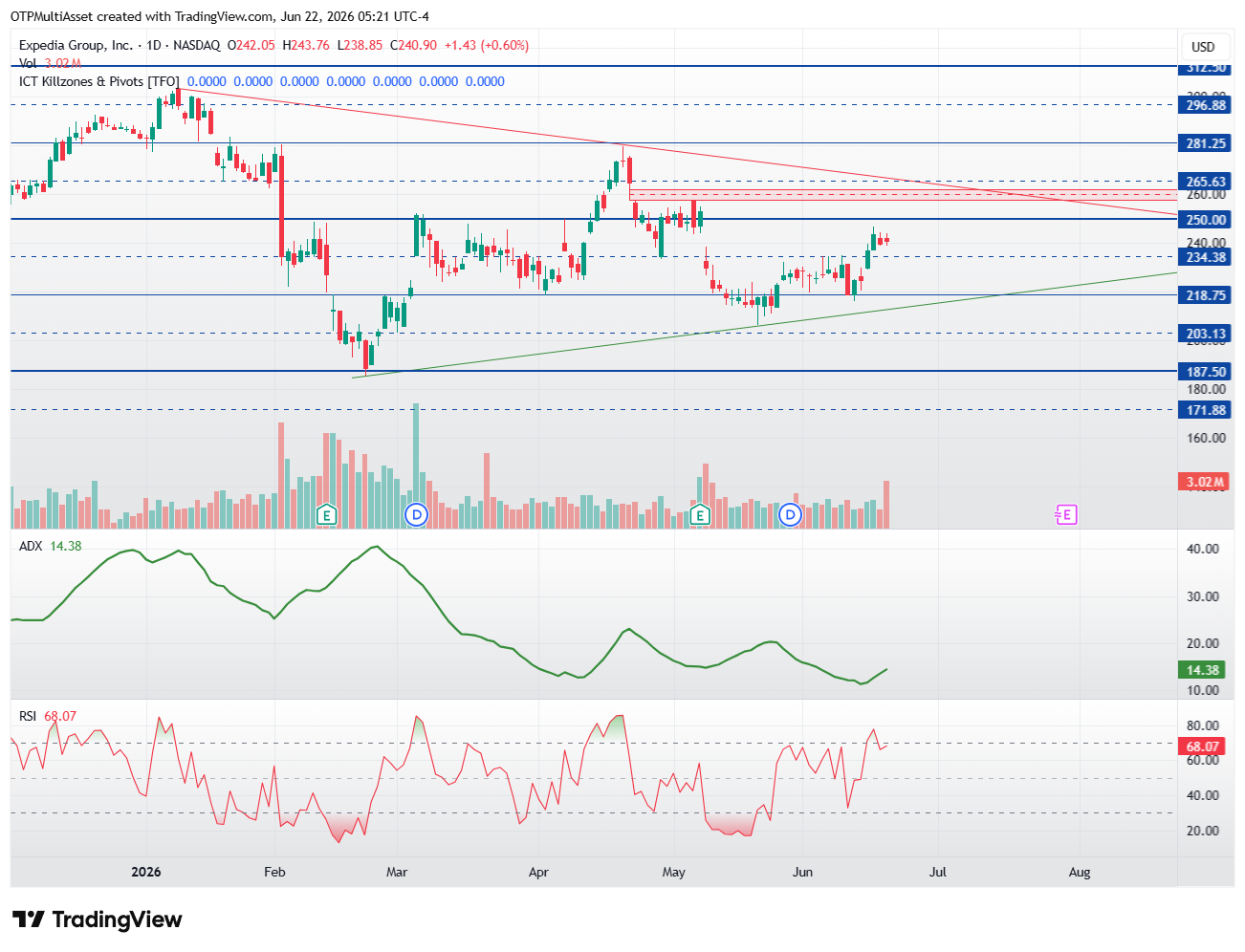Screen dimensions: 1245x952
Task: Click the June dividend D marker
Action: (x=790, y=515)
